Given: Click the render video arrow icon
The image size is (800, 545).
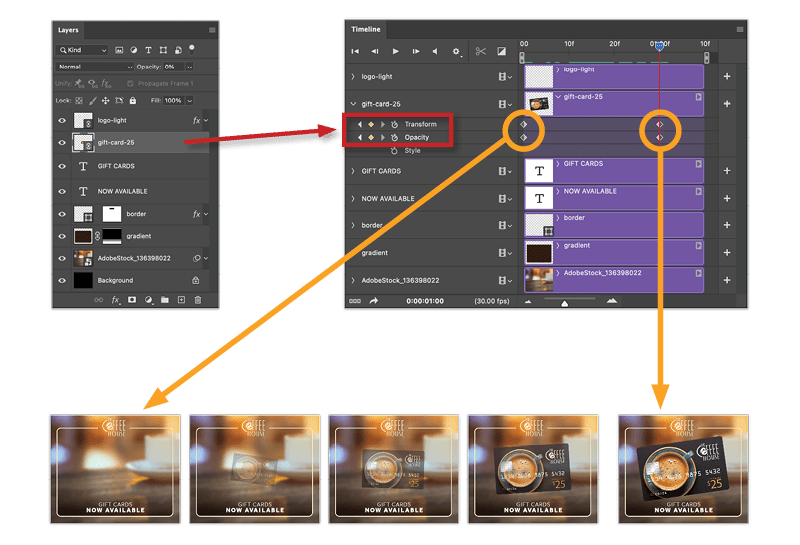Looking at the screenshot, I should (x=374, y=301).
